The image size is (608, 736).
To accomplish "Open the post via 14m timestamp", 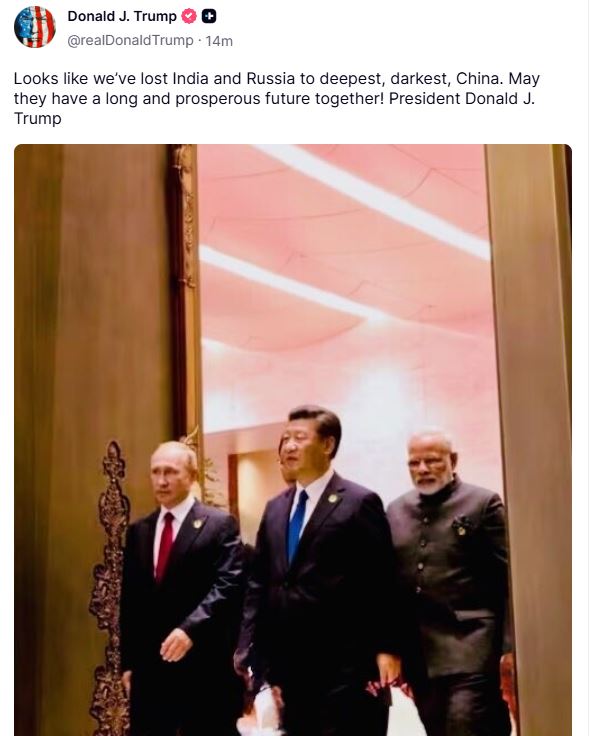I will [x=219, y=41].
